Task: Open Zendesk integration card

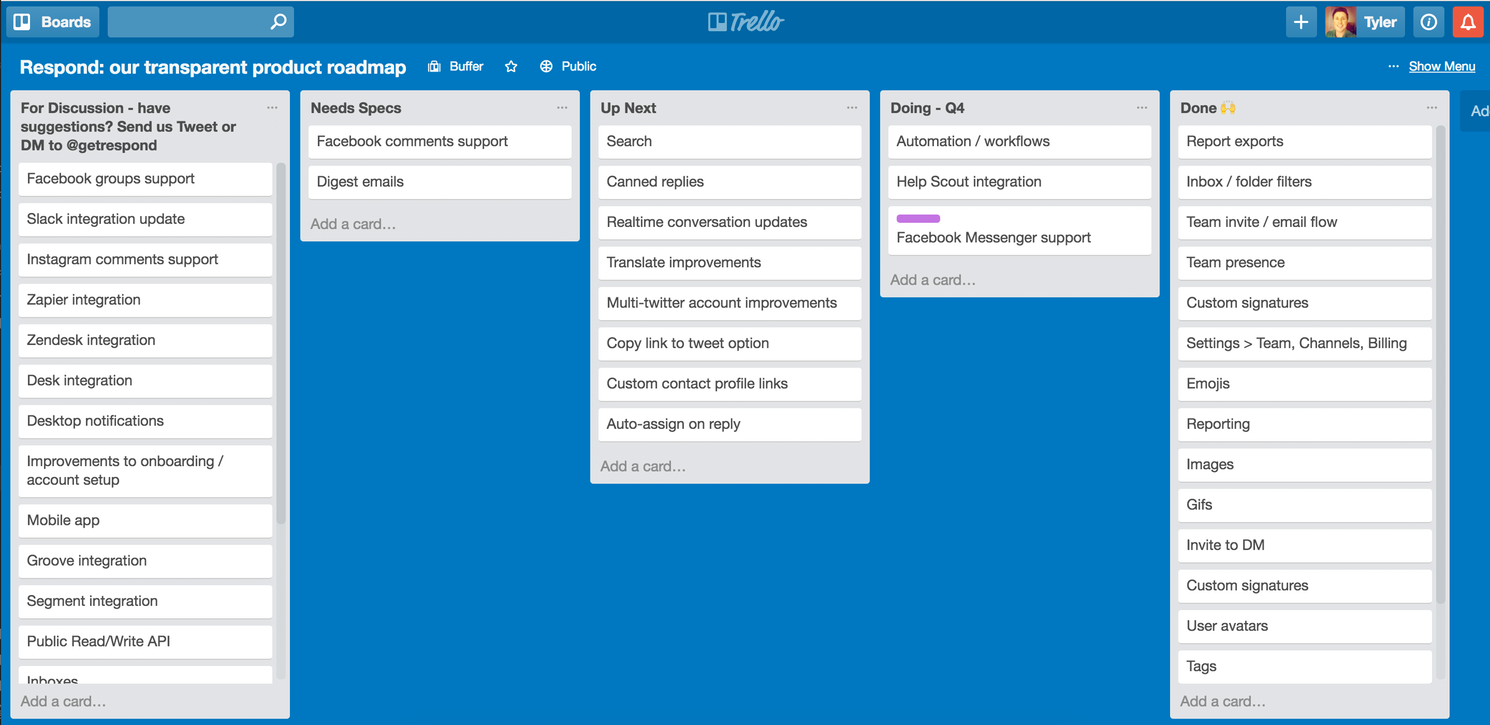Action: point(145,340)
